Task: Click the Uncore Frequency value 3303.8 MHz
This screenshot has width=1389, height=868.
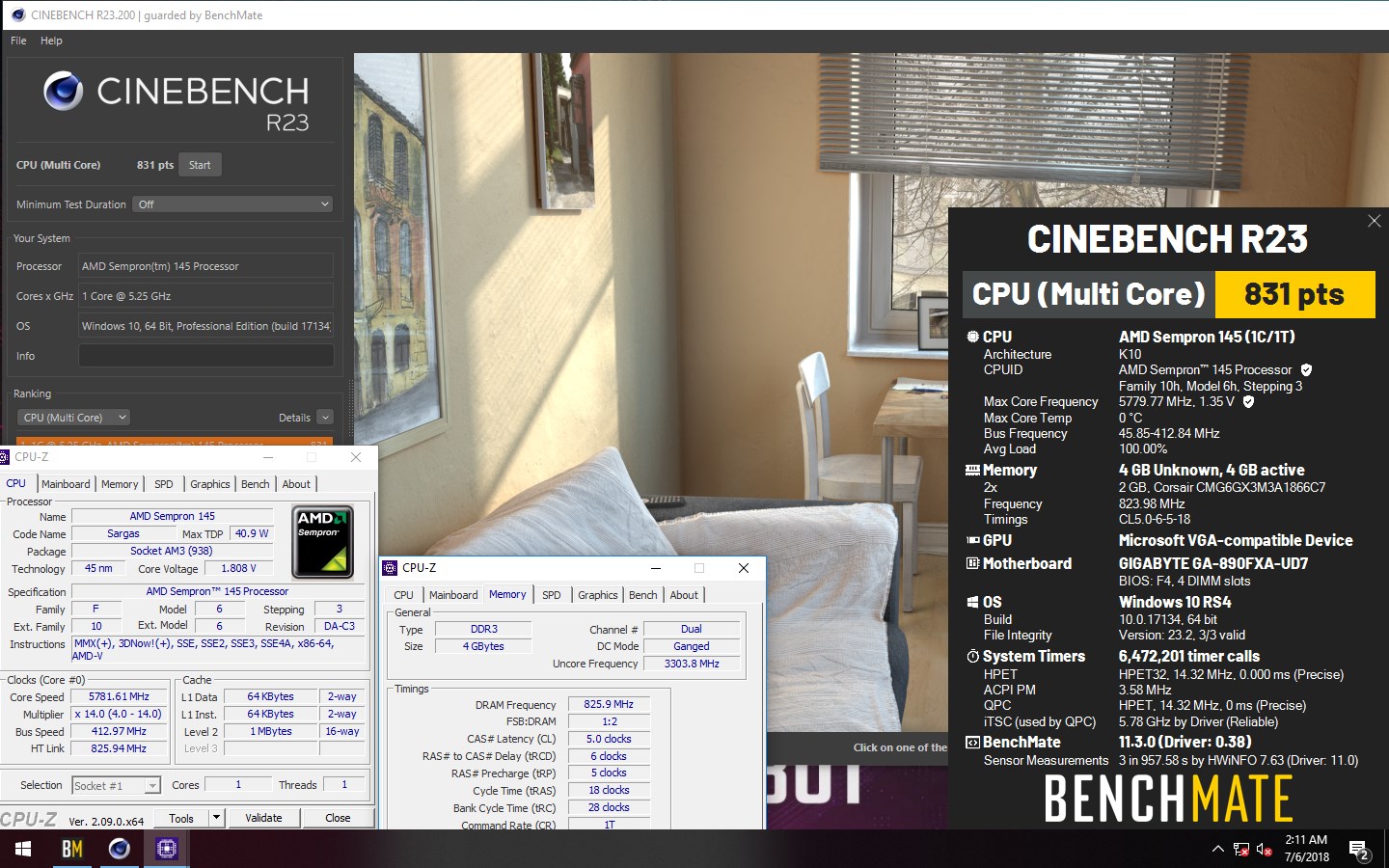Action: point(692,664)
